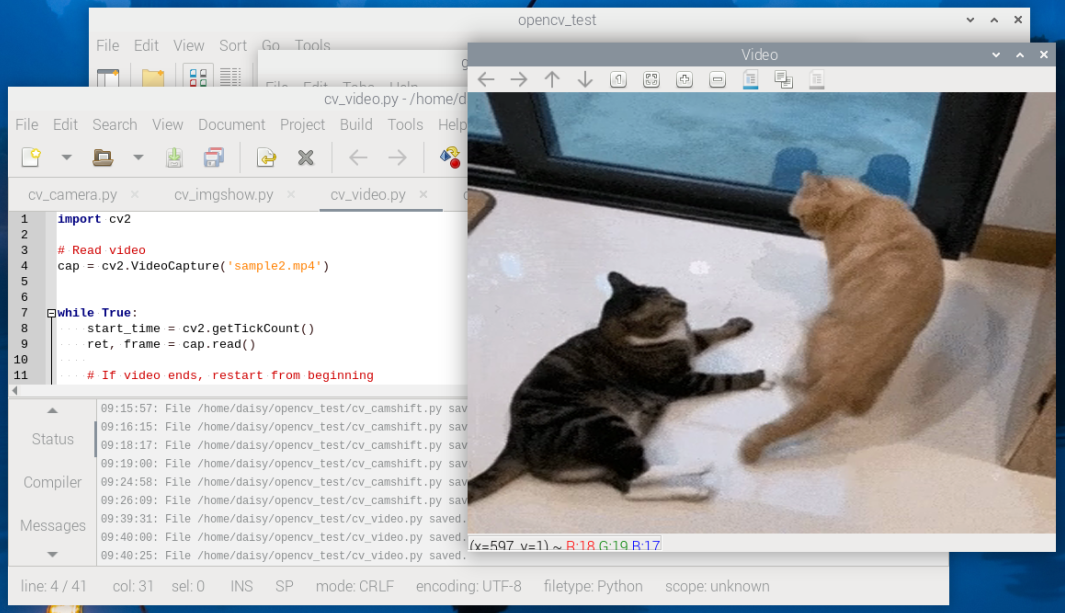Click the editor horizontal scrollbar left arrow
This screenshot has width=1065, height=613.
point(14,390)
